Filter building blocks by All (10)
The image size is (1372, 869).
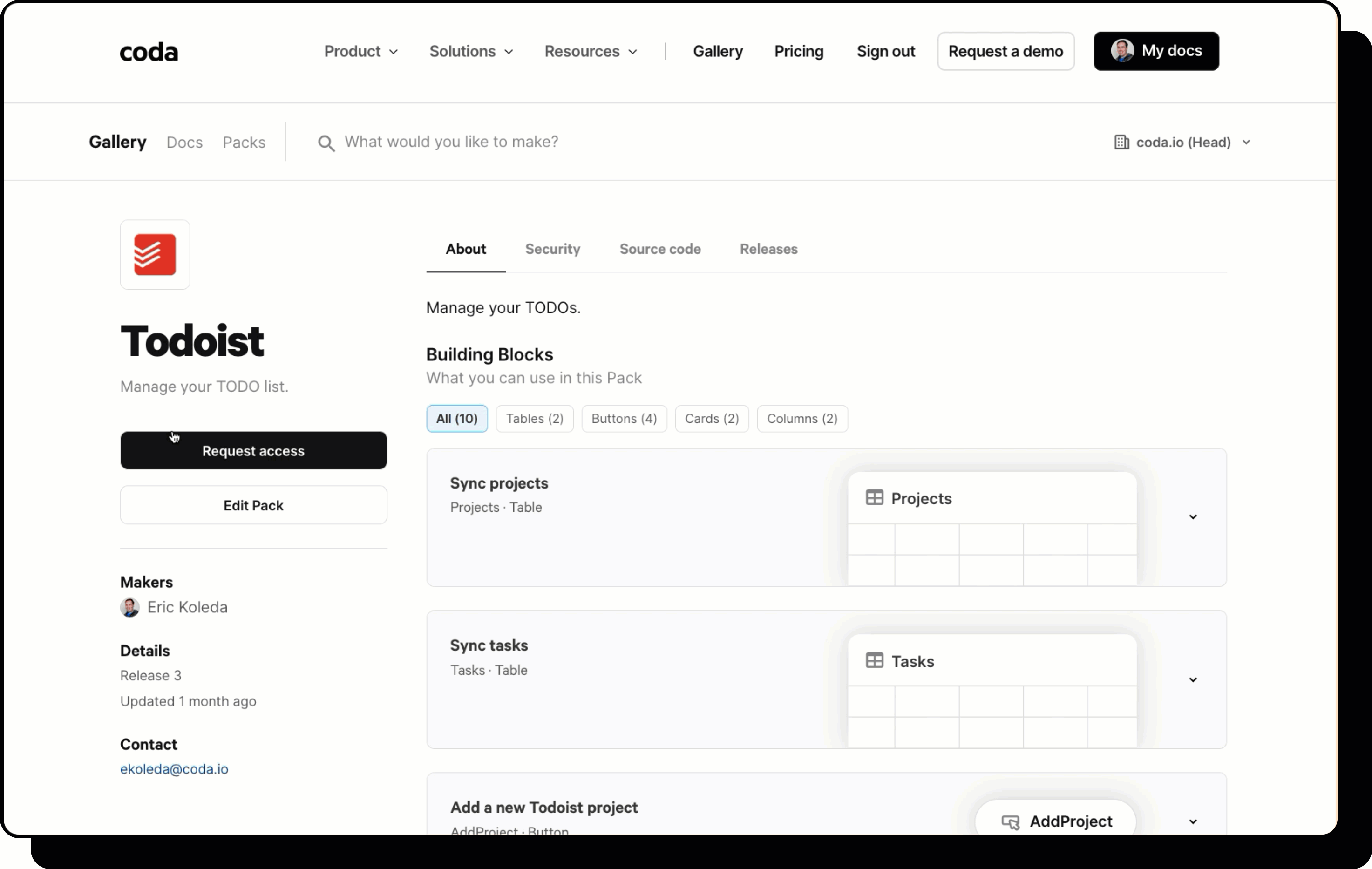click(457, 418)
